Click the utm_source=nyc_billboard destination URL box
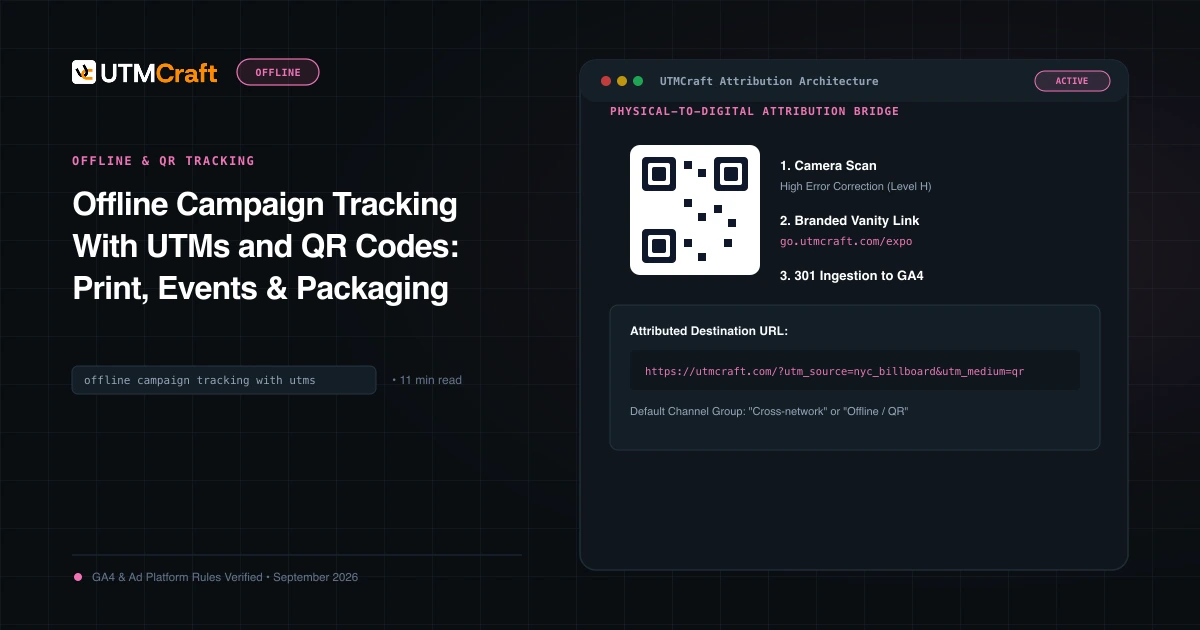Viewport: 1200px width, 630px height. pyautogui.click(x=855, y=370)
